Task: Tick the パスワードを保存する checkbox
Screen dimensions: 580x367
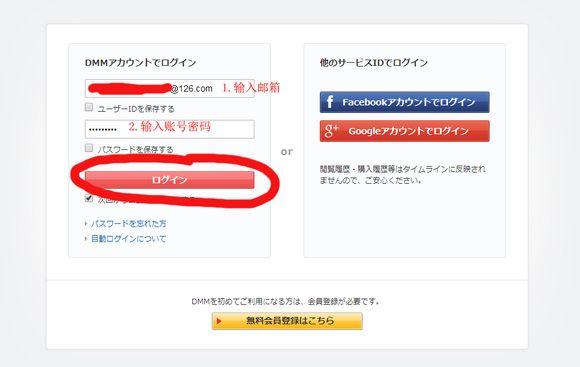Action: pyautogui.click(x=89, y=148)
